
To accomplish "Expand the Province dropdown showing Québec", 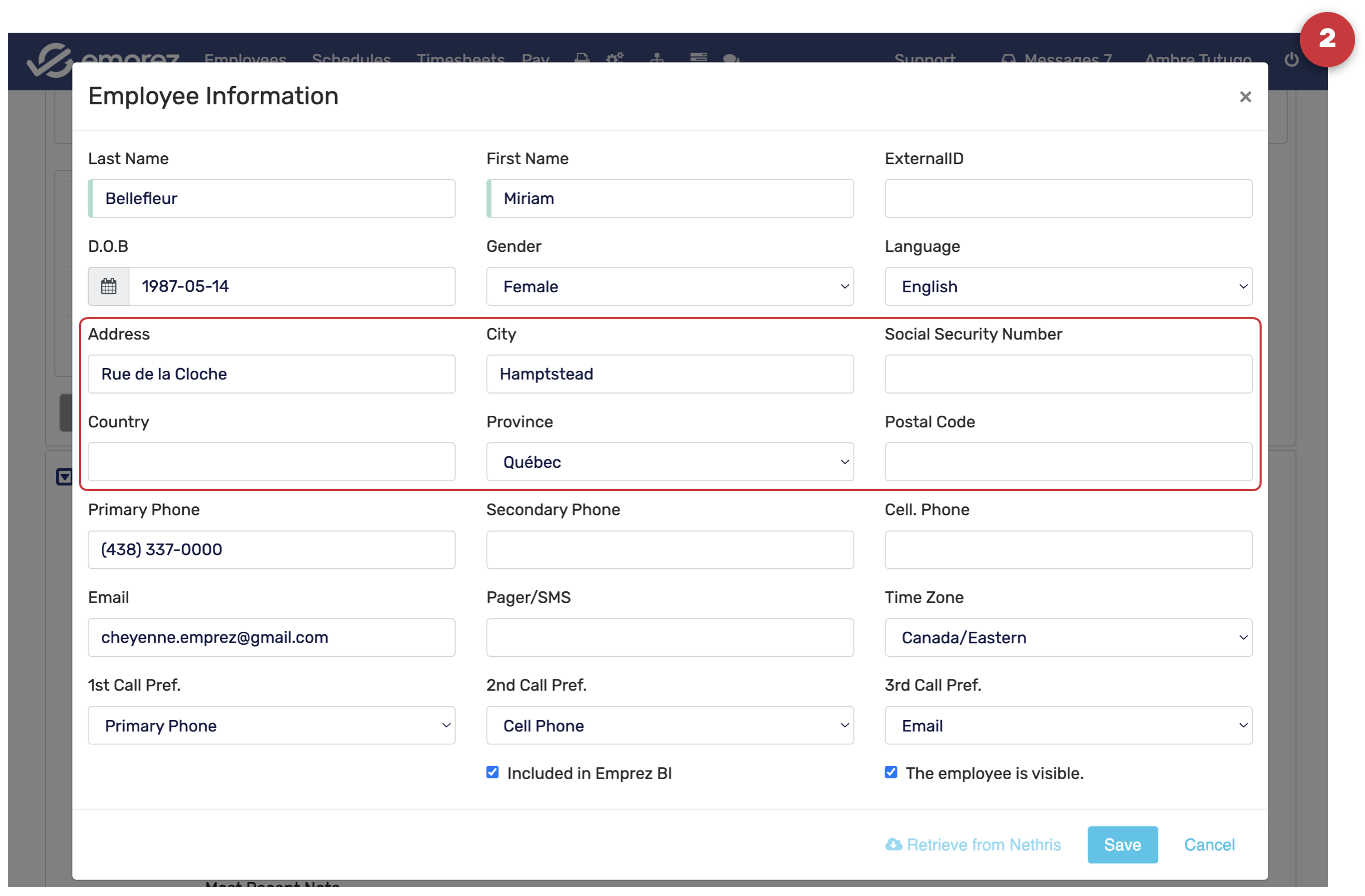I will 670,461.
